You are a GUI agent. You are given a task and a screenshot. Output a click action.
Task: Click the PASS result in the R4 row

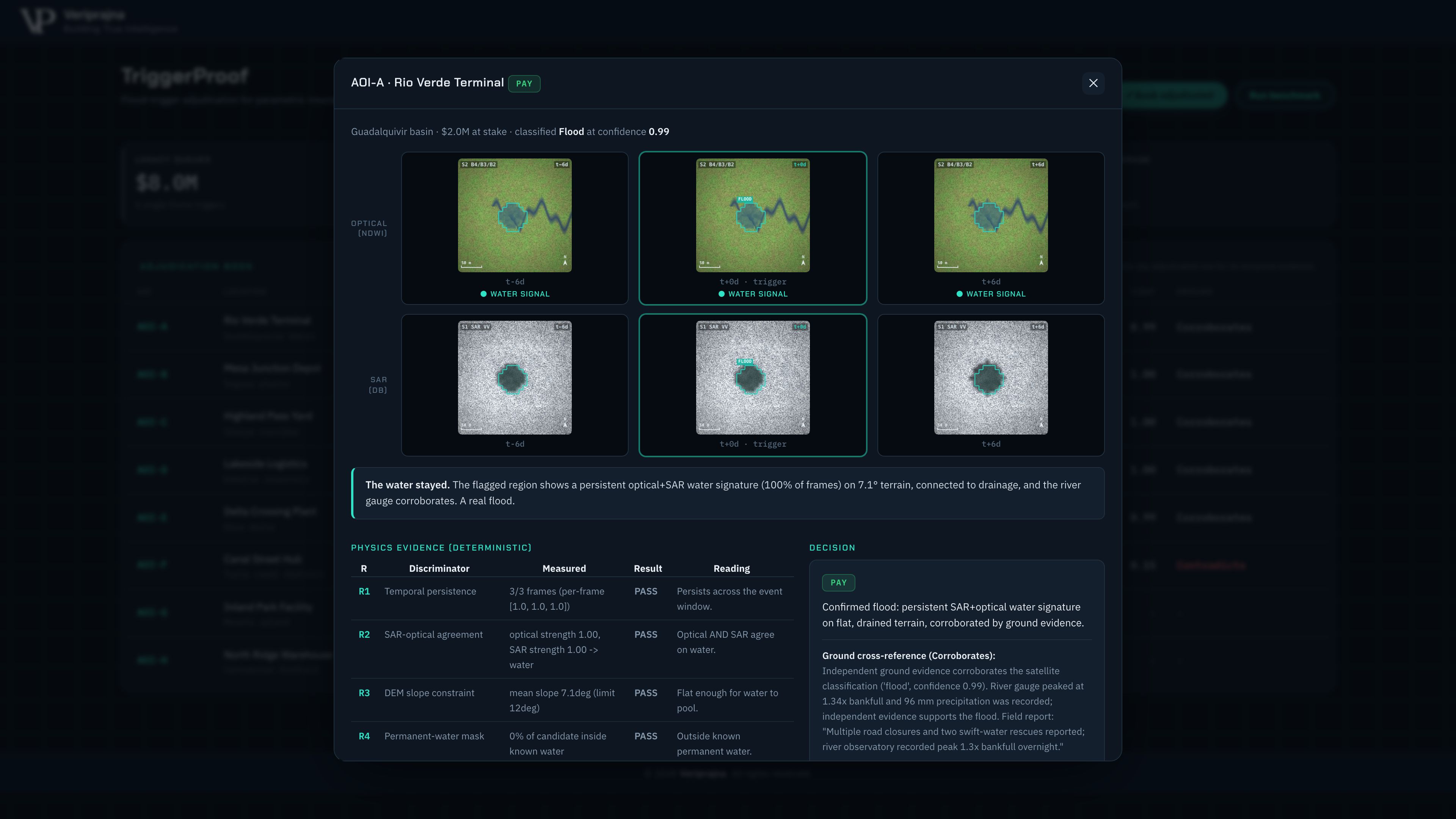click(645, 736)
